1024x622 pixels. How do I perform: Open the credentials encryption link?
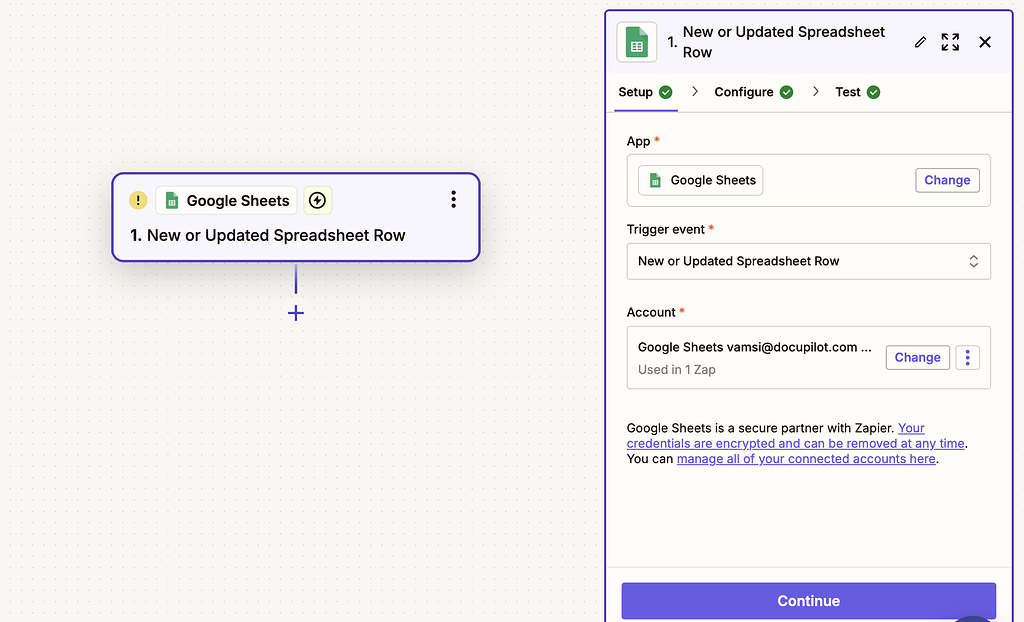click(x=795, y=443)
